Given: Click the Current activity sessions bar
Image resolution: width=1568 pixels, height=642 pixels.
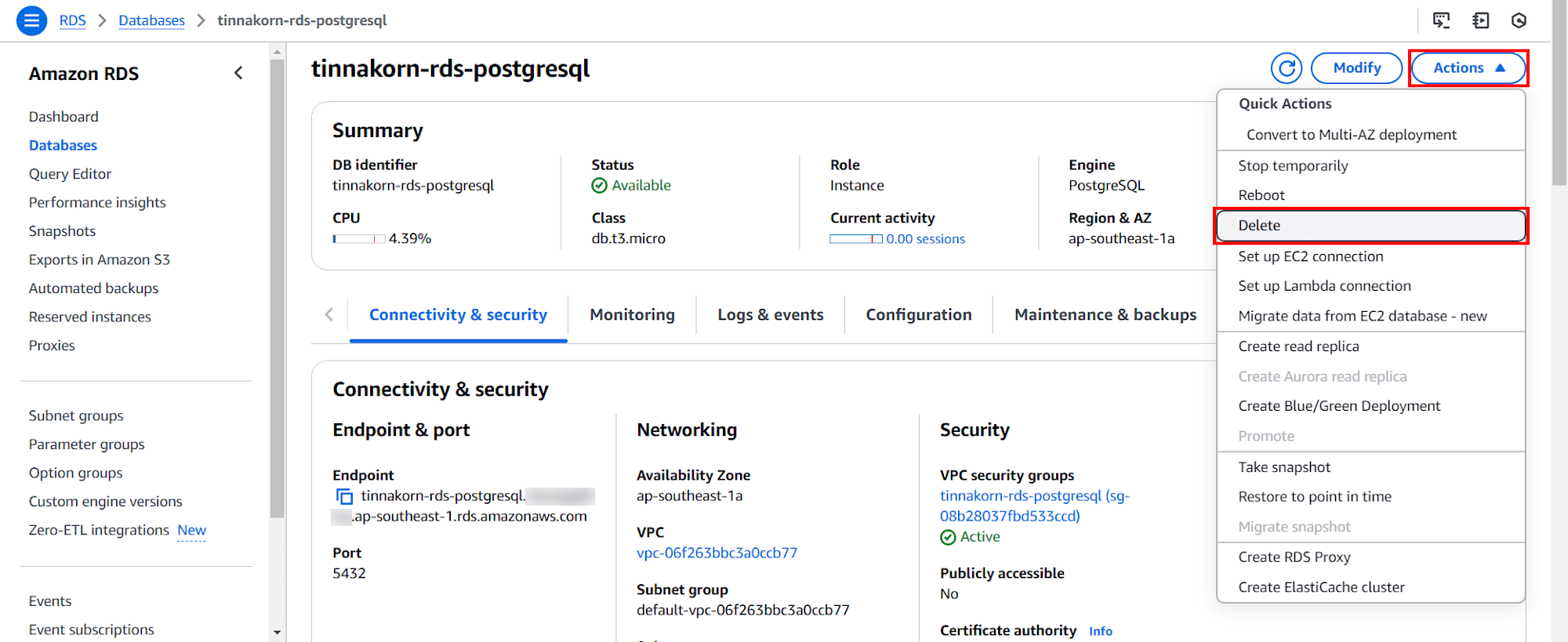Looking at the screenshot, I should [855, 239].
